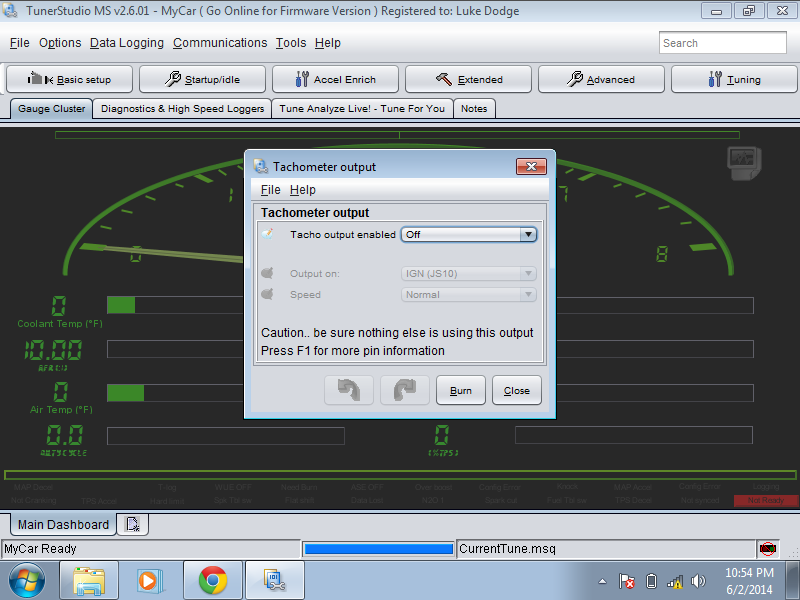Open the Extended toolbar menu
Image resolution: width=800 pixels, height=600 pixels.
point(468,79)
